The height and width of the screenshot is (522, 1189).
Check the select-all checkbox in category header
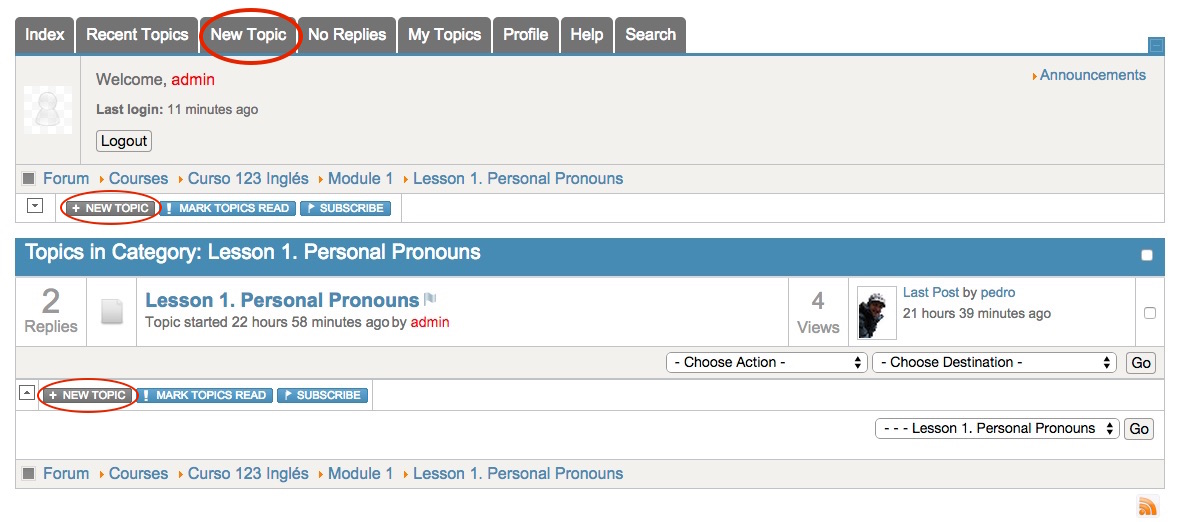pyautogui.click(x=1147, y=255)
